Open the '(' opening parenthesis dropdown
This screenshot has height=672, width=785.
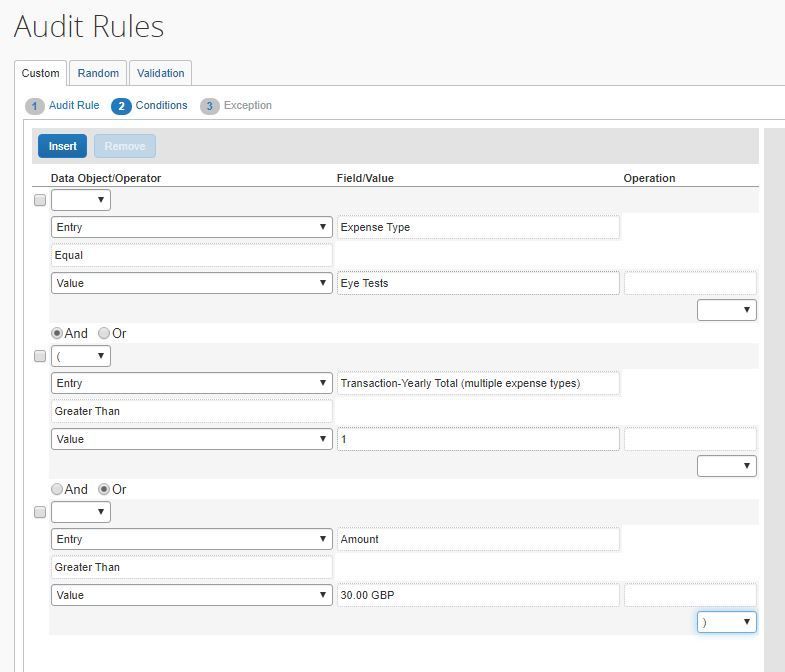[x=81, y=356]
